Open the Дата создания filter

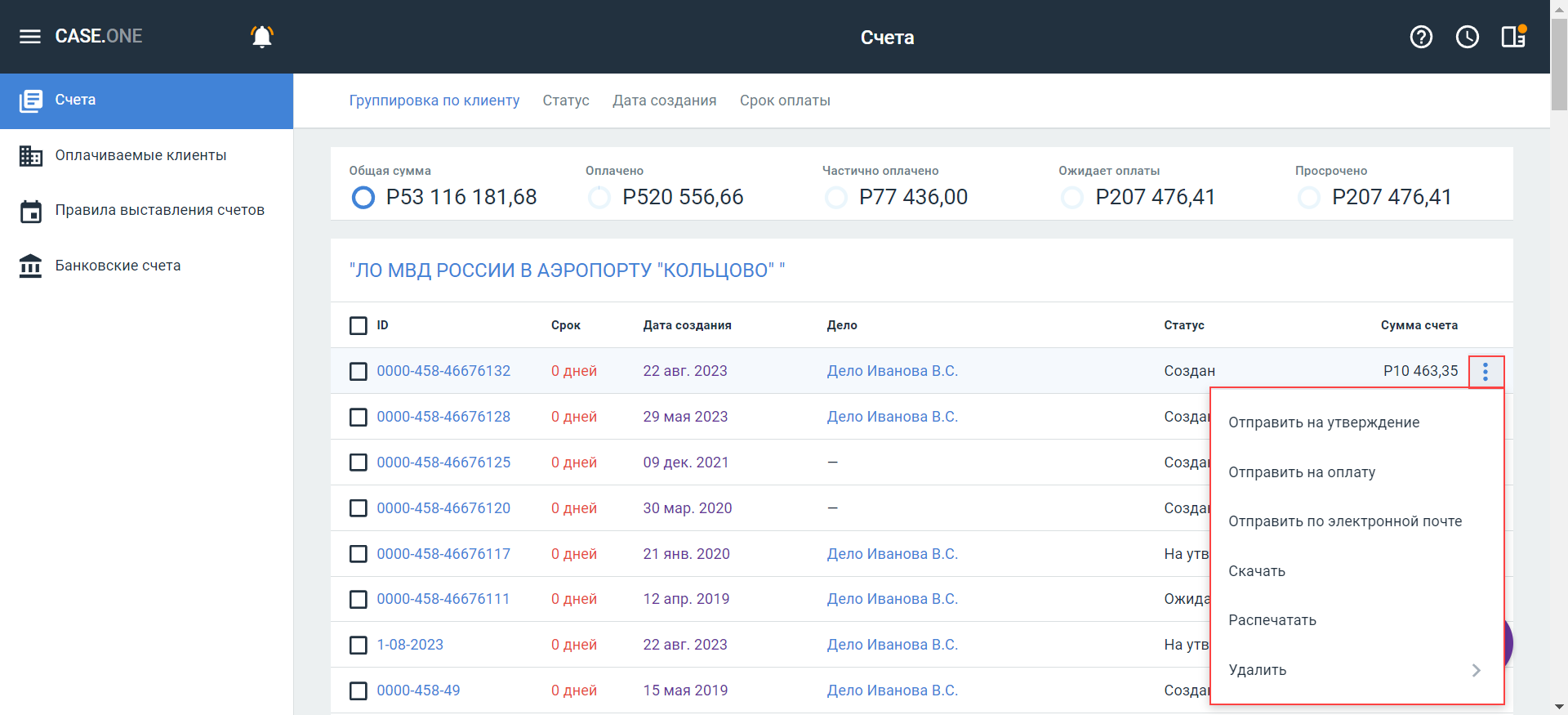click(665, 101)
